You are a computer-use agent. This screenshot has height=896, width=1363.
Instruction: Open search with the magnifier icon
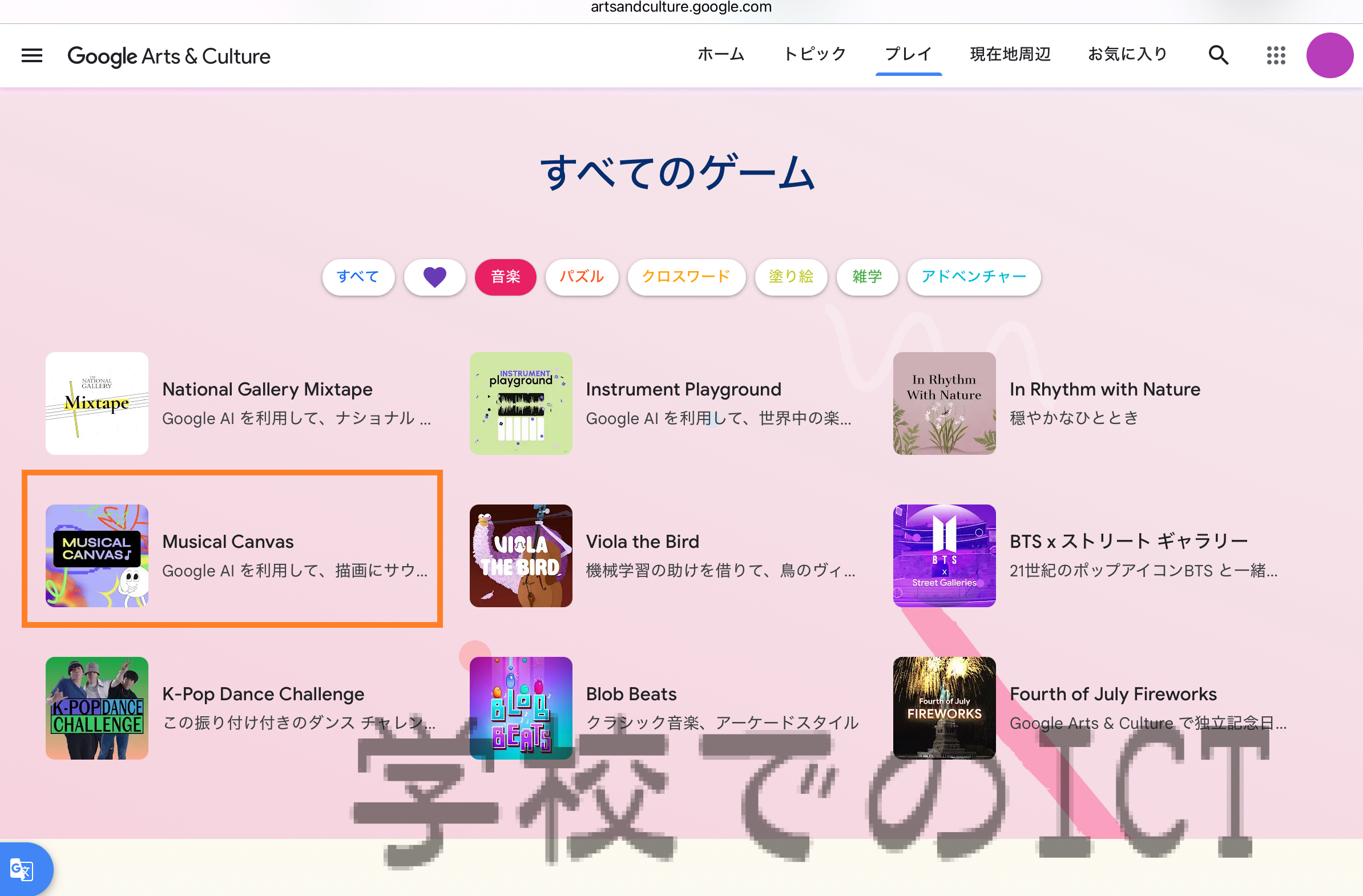click(x=1219, y=55)
